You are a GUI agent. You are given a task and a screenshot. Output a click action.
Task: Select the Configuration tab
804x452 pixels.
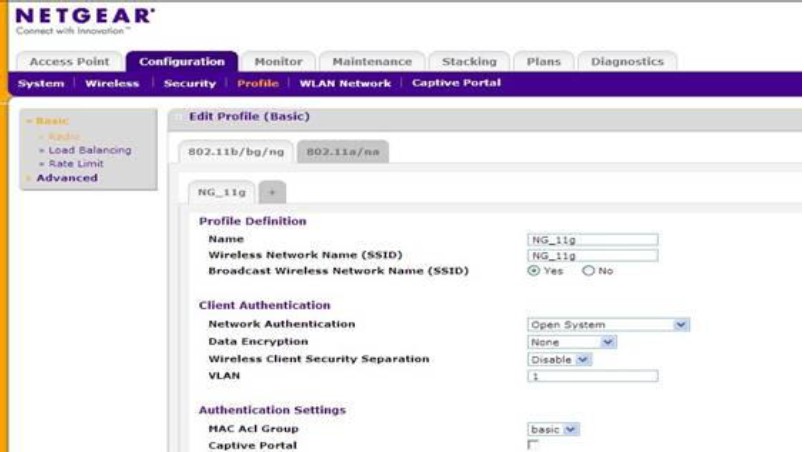(182, 61)
